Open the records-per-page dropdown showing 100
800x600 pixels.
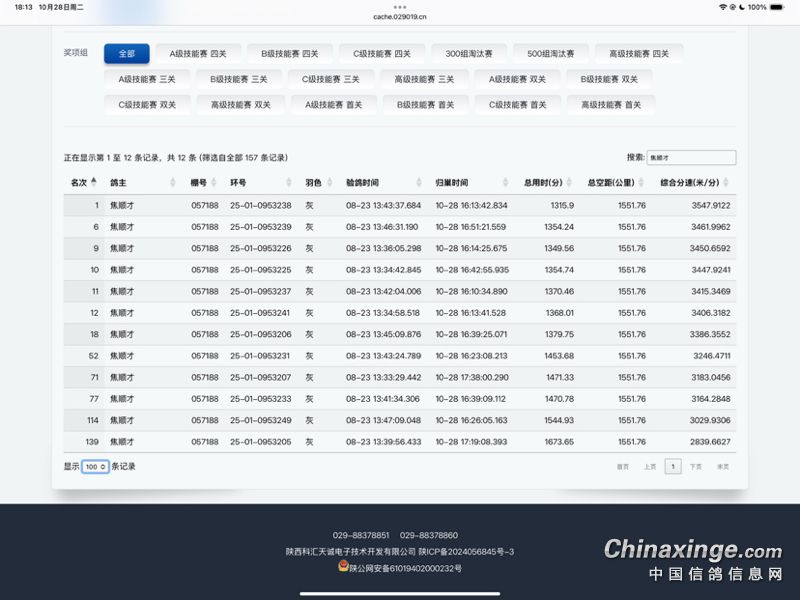coord(96,466)
